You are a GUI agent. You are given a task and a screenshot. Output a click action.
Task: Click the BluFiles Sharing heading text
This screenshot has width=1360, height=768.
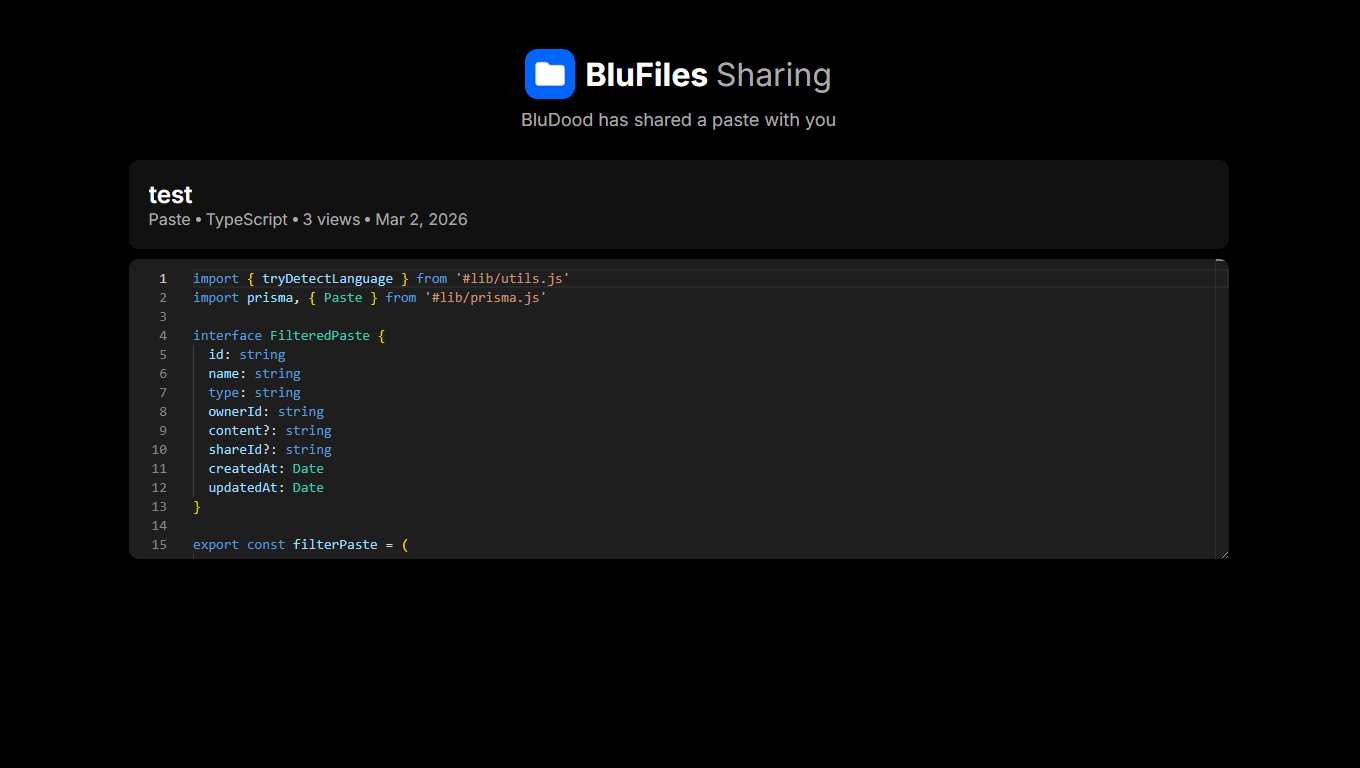[x=708, y=75]
